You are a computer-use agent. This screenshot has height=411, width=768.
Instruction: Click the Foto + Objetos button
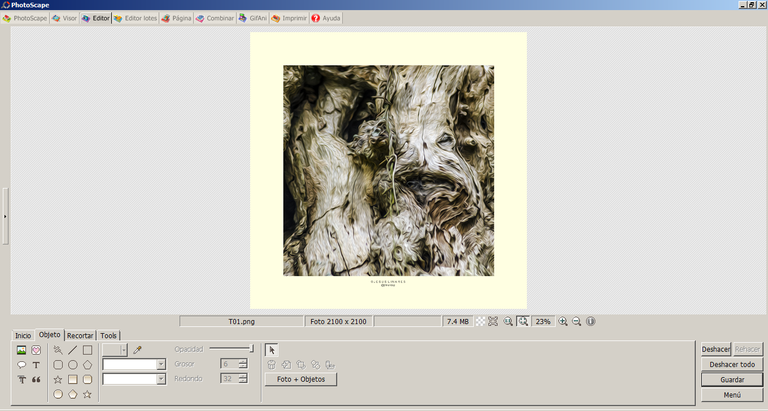pyautogui.click(x=301, y=379)
